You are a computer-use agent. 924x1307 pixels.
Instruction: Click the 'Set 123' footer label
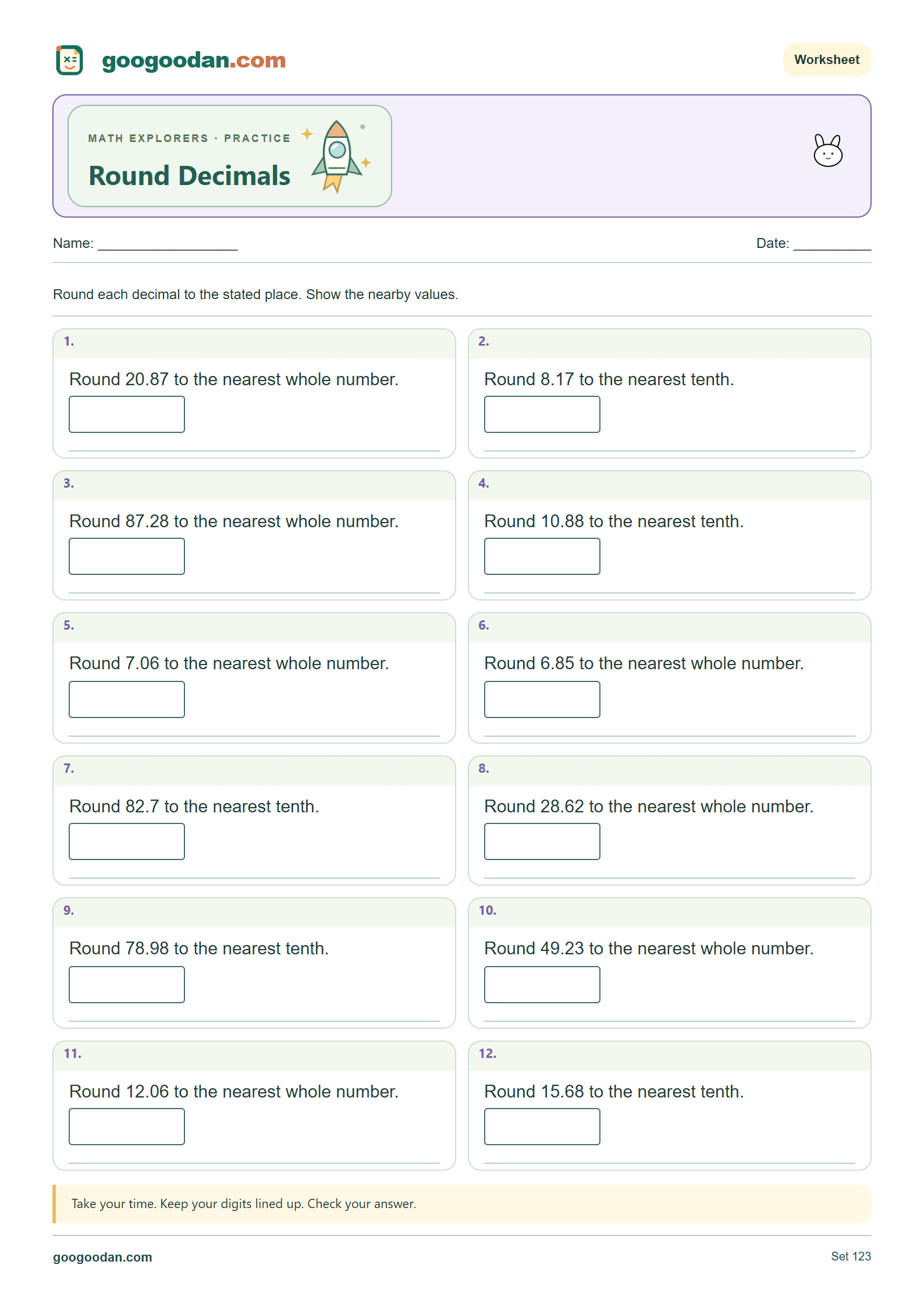(851, 1256)
